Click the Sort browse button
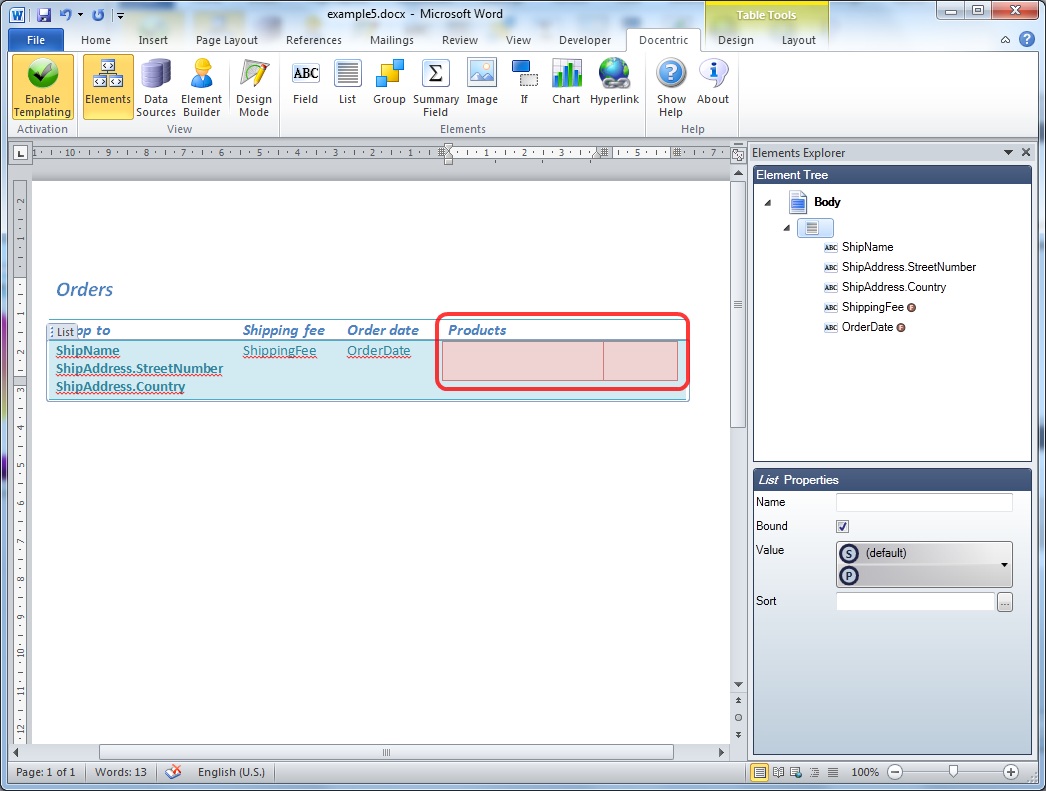 1004,601
